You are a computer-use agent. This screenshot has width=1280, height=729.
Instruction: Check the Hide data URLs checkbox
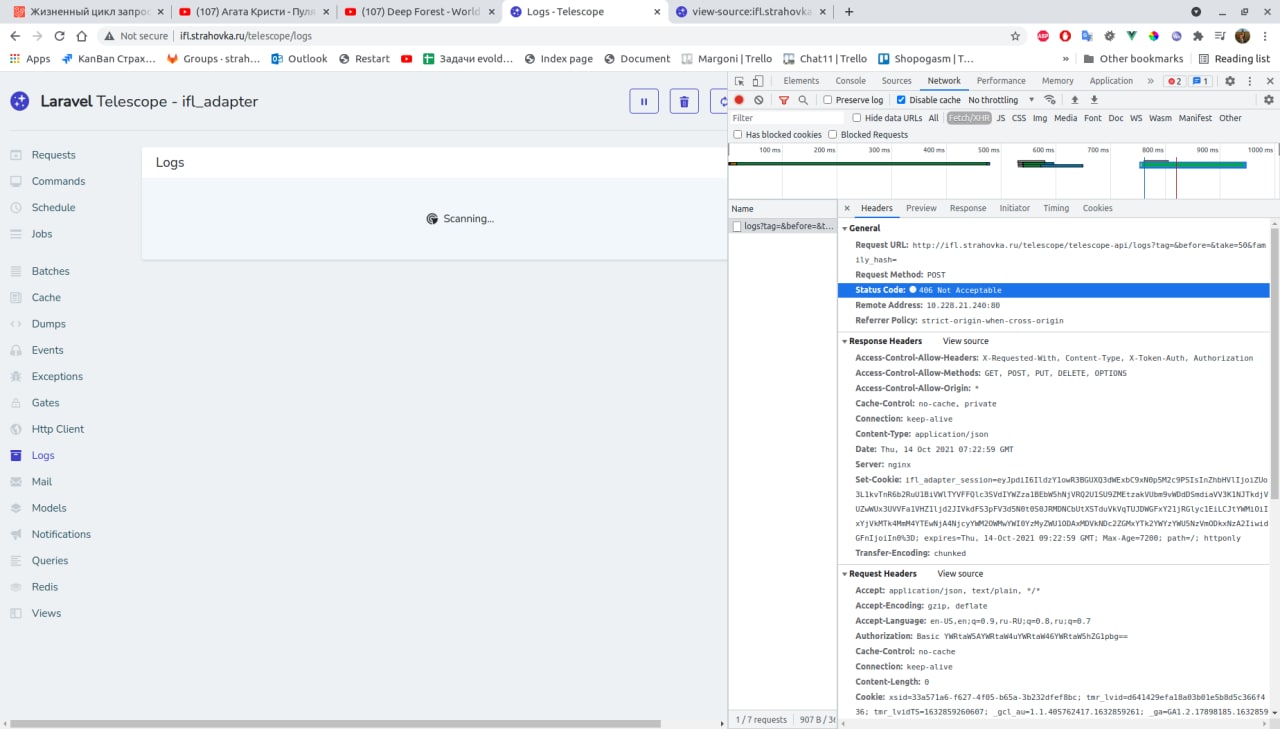tap(857, 118)
